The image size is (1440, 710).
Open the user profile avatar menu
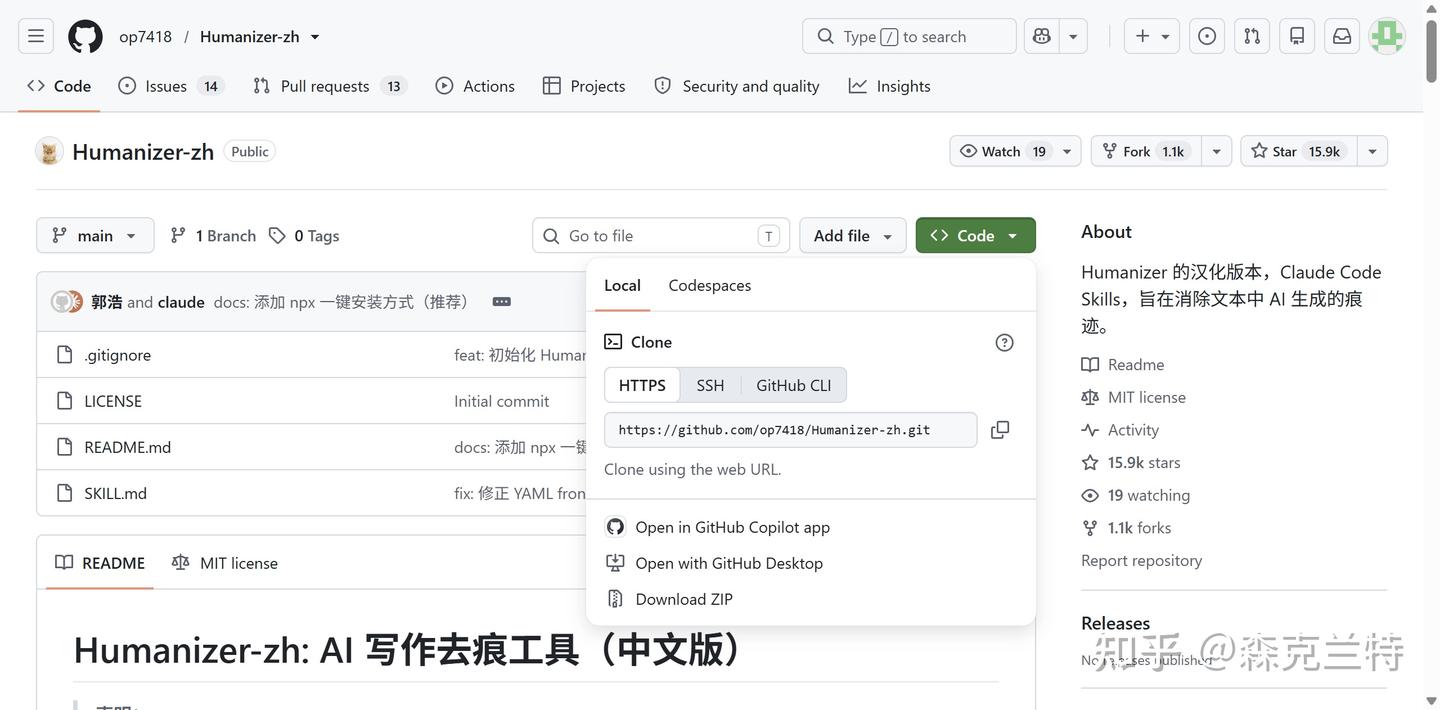[x=1387, y=36]
